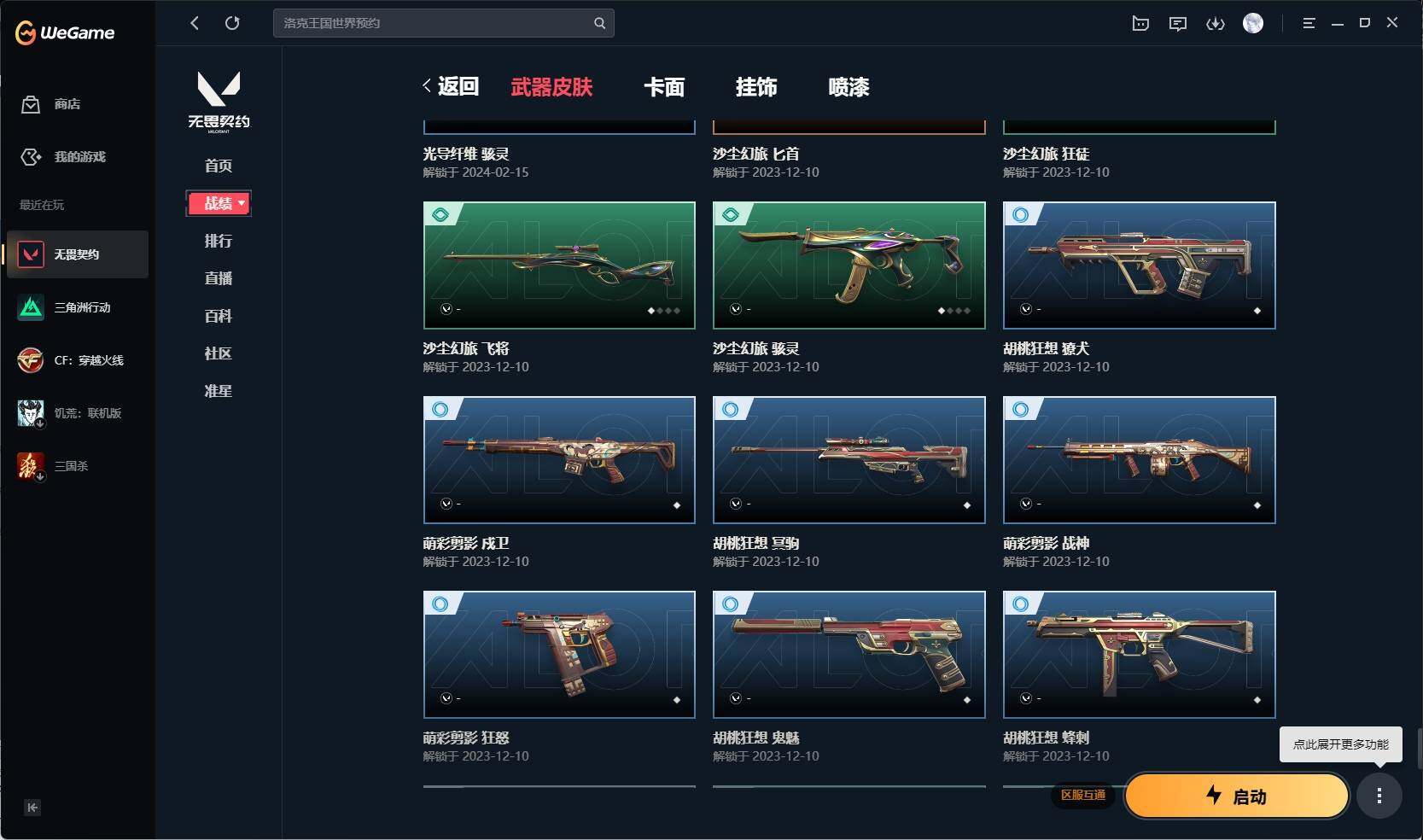Open 商店 in the left sidebar
The image size is (1423, 840).
point(52,104)
